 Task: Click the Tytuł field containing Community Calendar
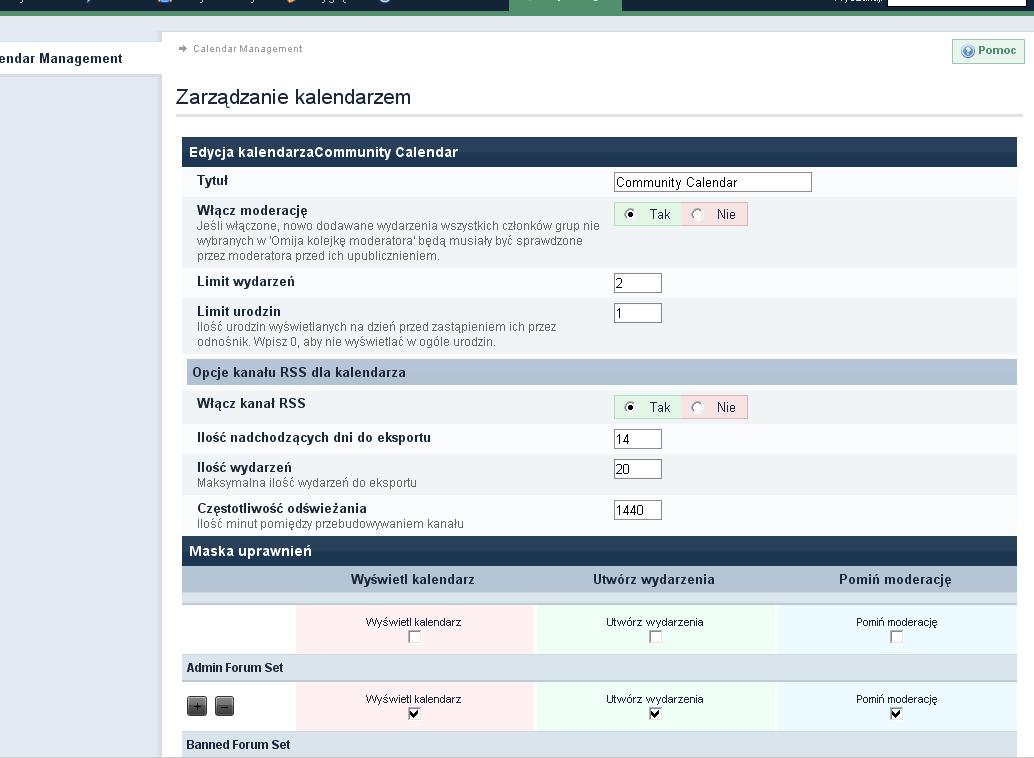(x=712, y=182)
